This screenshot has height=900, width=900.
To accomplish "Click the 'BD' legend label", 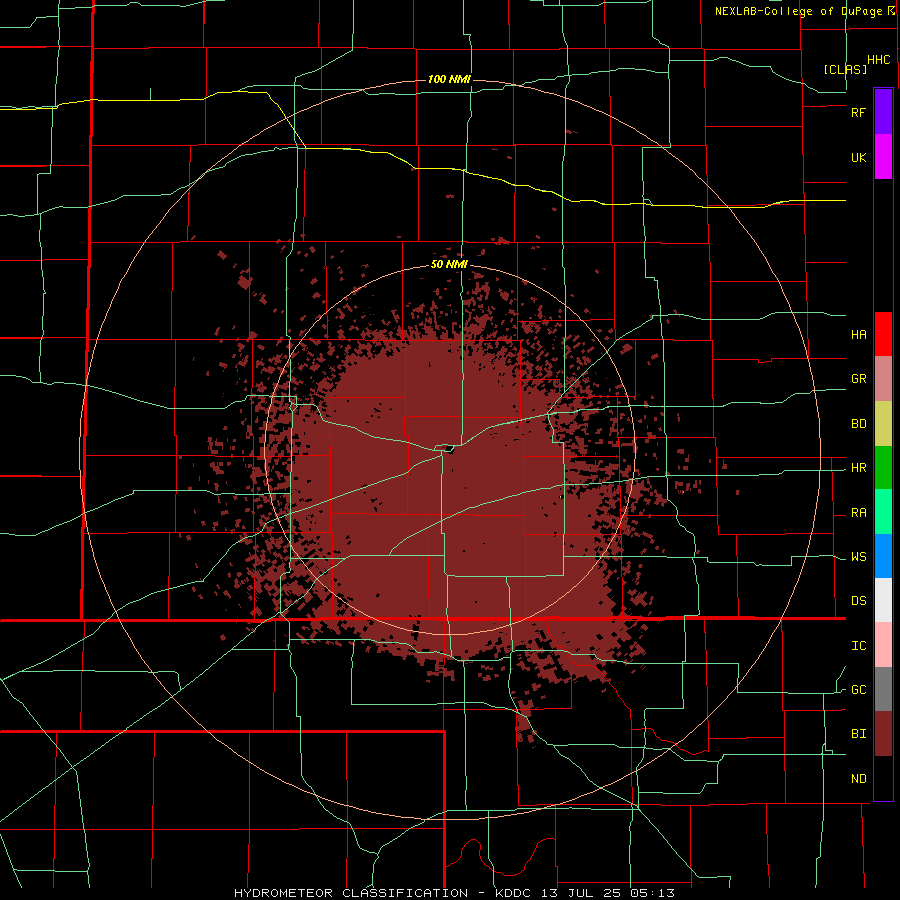I will [x=859, y=424].
